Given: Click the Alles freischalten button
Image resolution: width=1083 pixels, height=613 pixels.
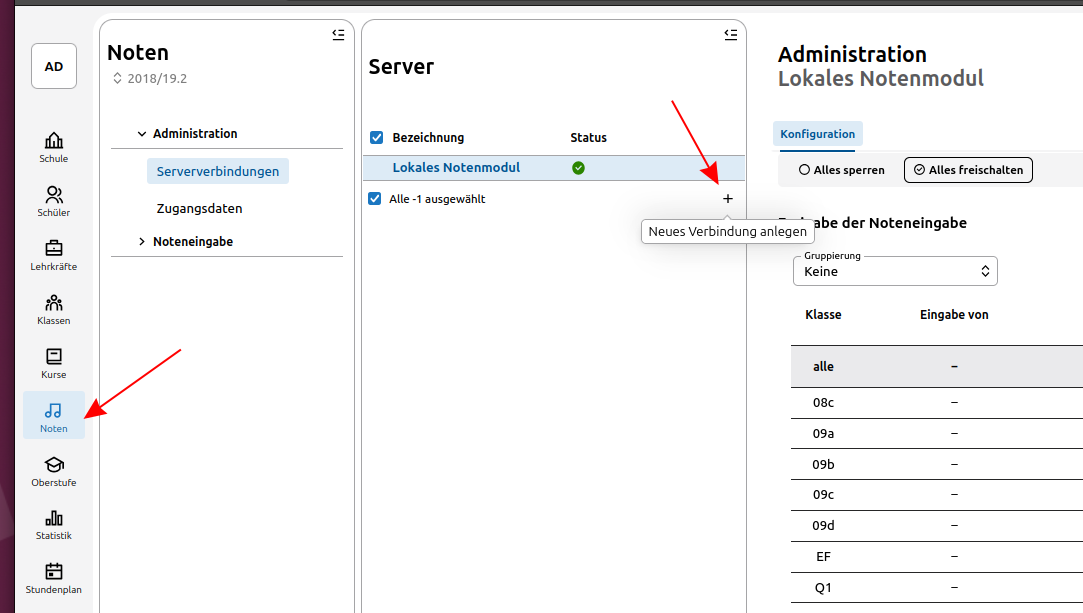Looking at the screenshot, I should (x=967, y=170).
